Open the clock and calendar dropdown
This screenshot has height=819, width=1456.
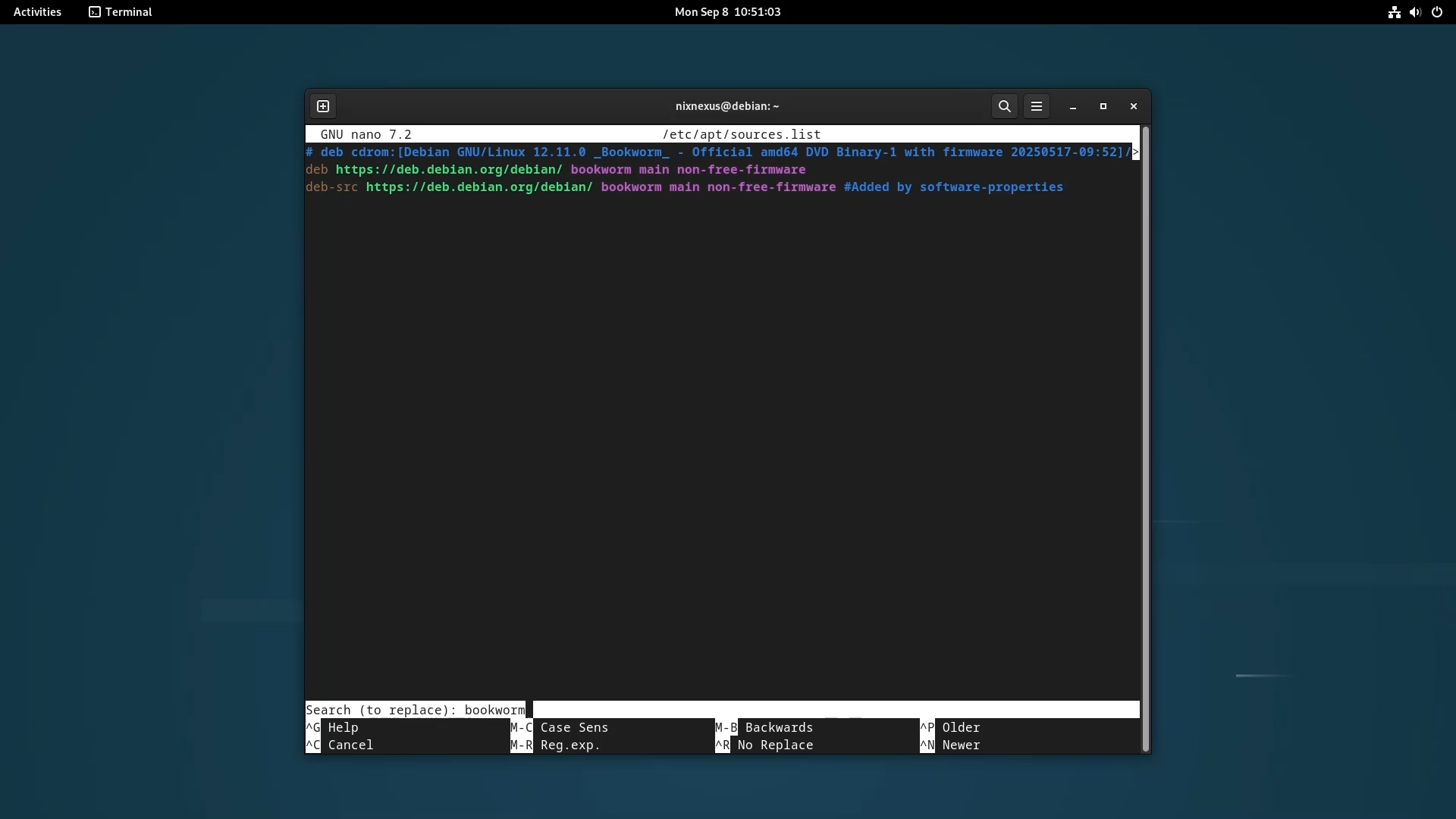[727, 12]
